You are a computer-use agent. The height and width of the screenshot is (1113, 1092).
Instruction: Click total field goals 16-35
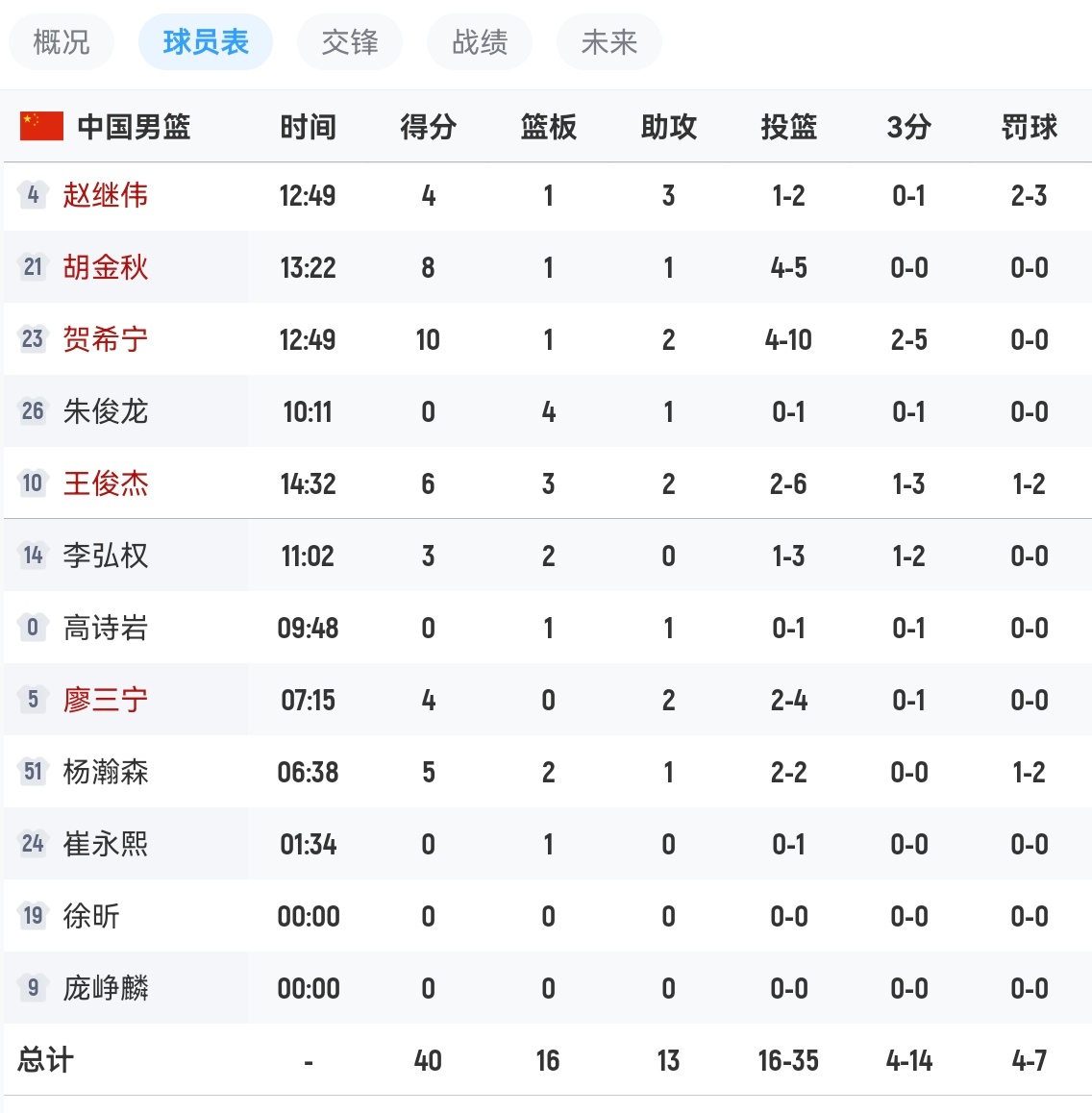click(x=788, y=1060)
